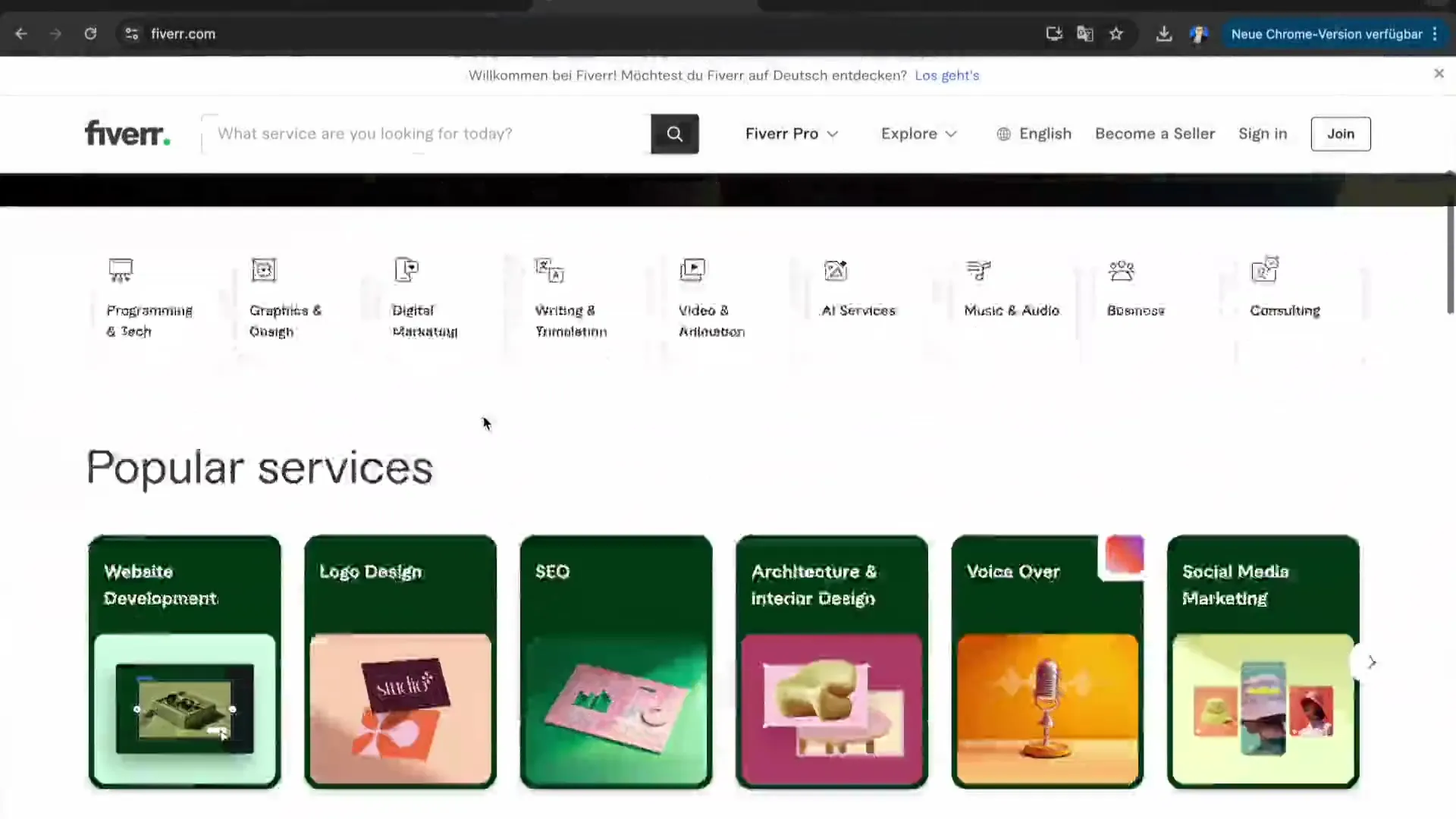Bookmark page with the star icon
The image size is (1456, 819).
click(x=1116, y=34)
